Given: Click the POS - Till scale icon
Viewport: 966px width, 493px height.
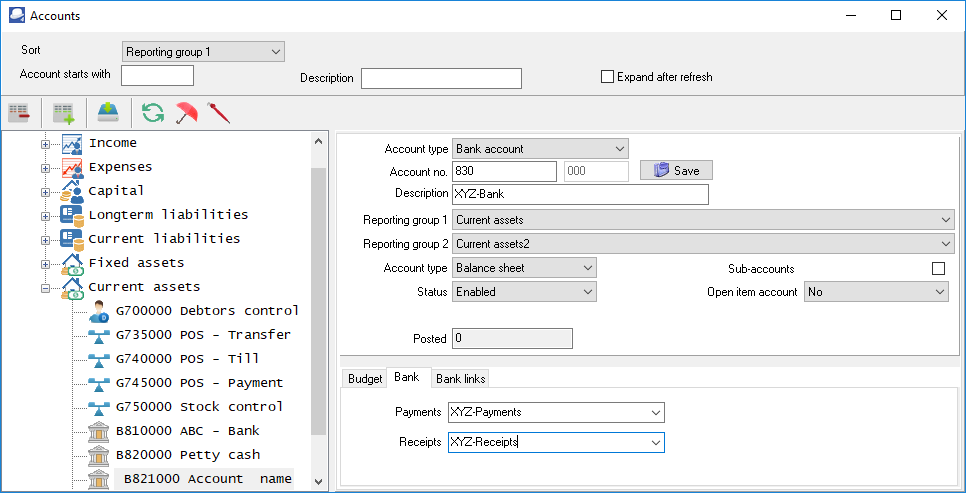Looking at the screenshot, I should tap(99, 360).
